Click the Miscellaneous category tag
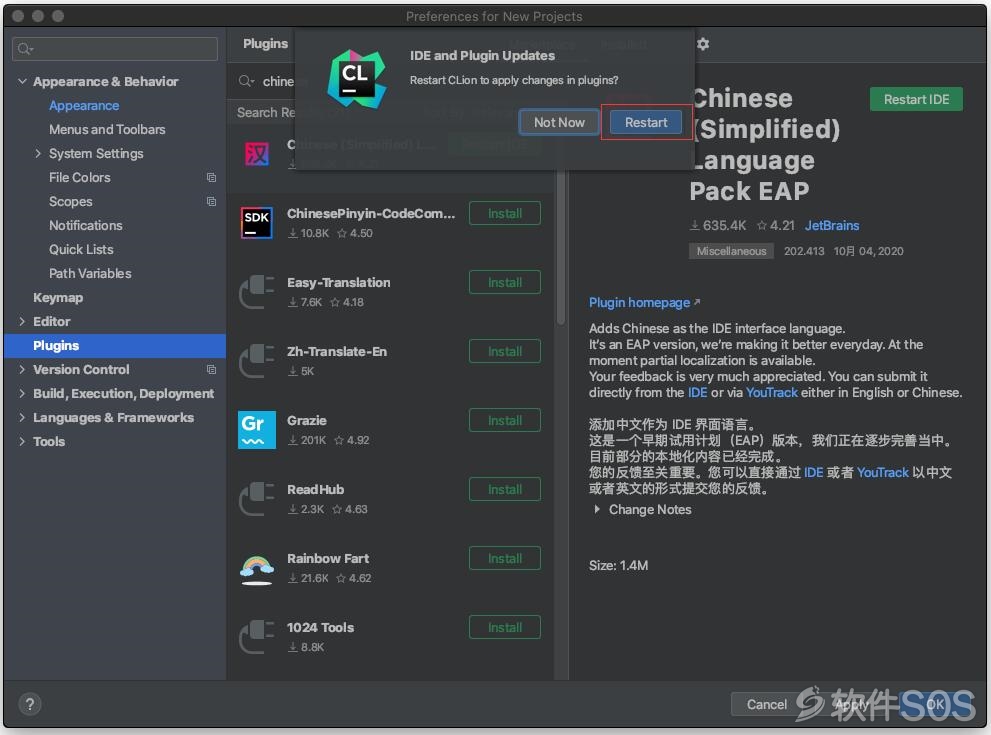 (731, 251)
